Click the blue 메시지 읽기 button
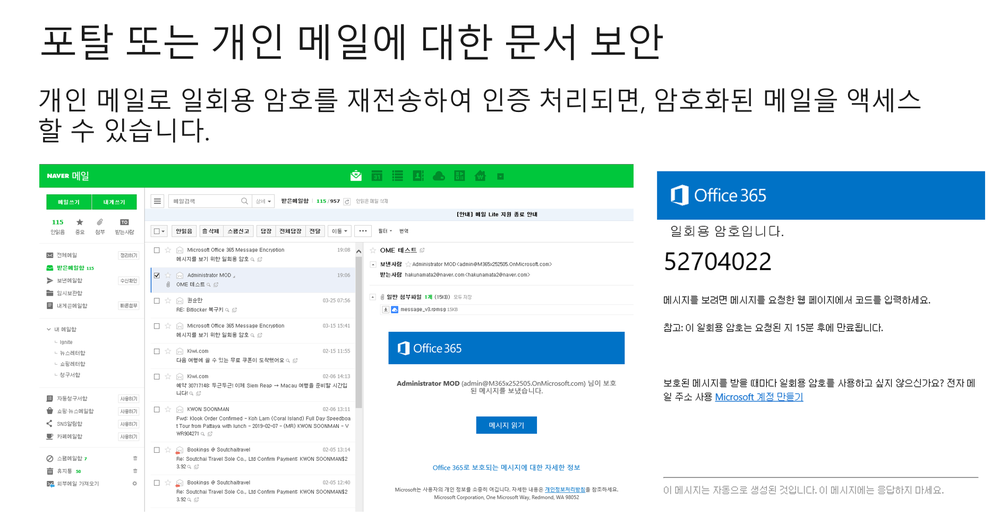 (506, 425)
